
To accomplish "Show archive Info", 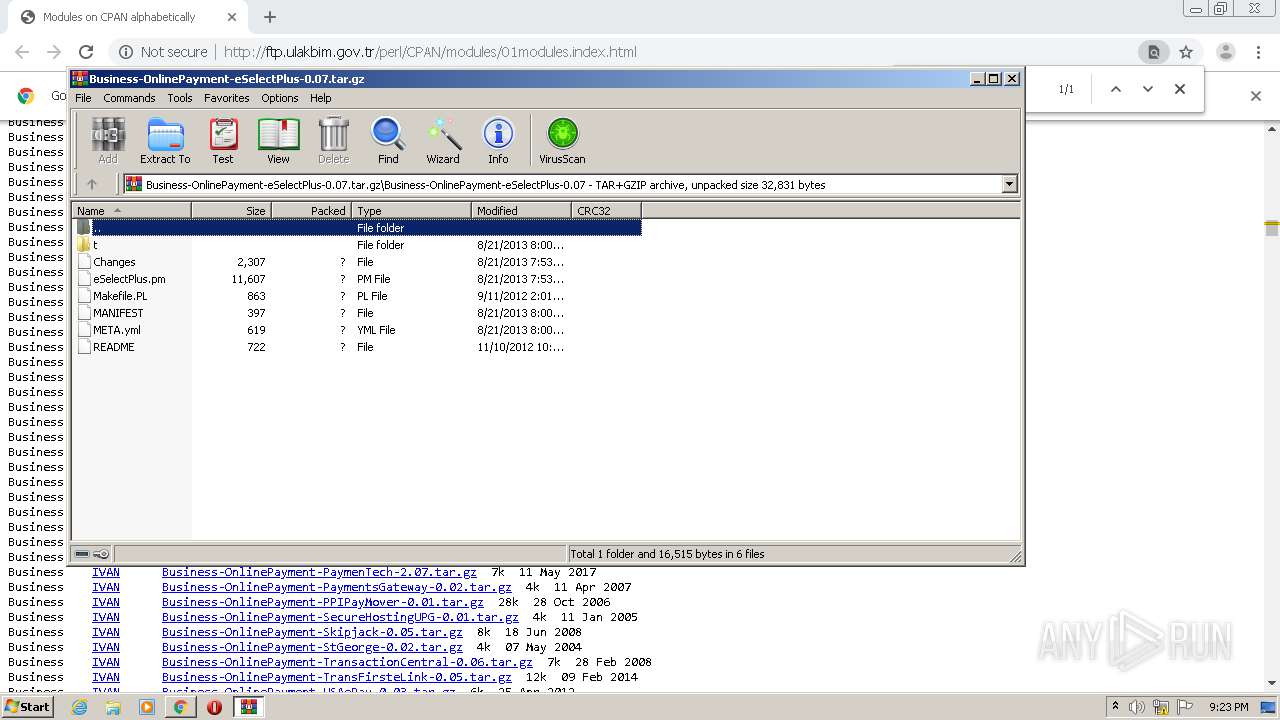I will (498, 140).
